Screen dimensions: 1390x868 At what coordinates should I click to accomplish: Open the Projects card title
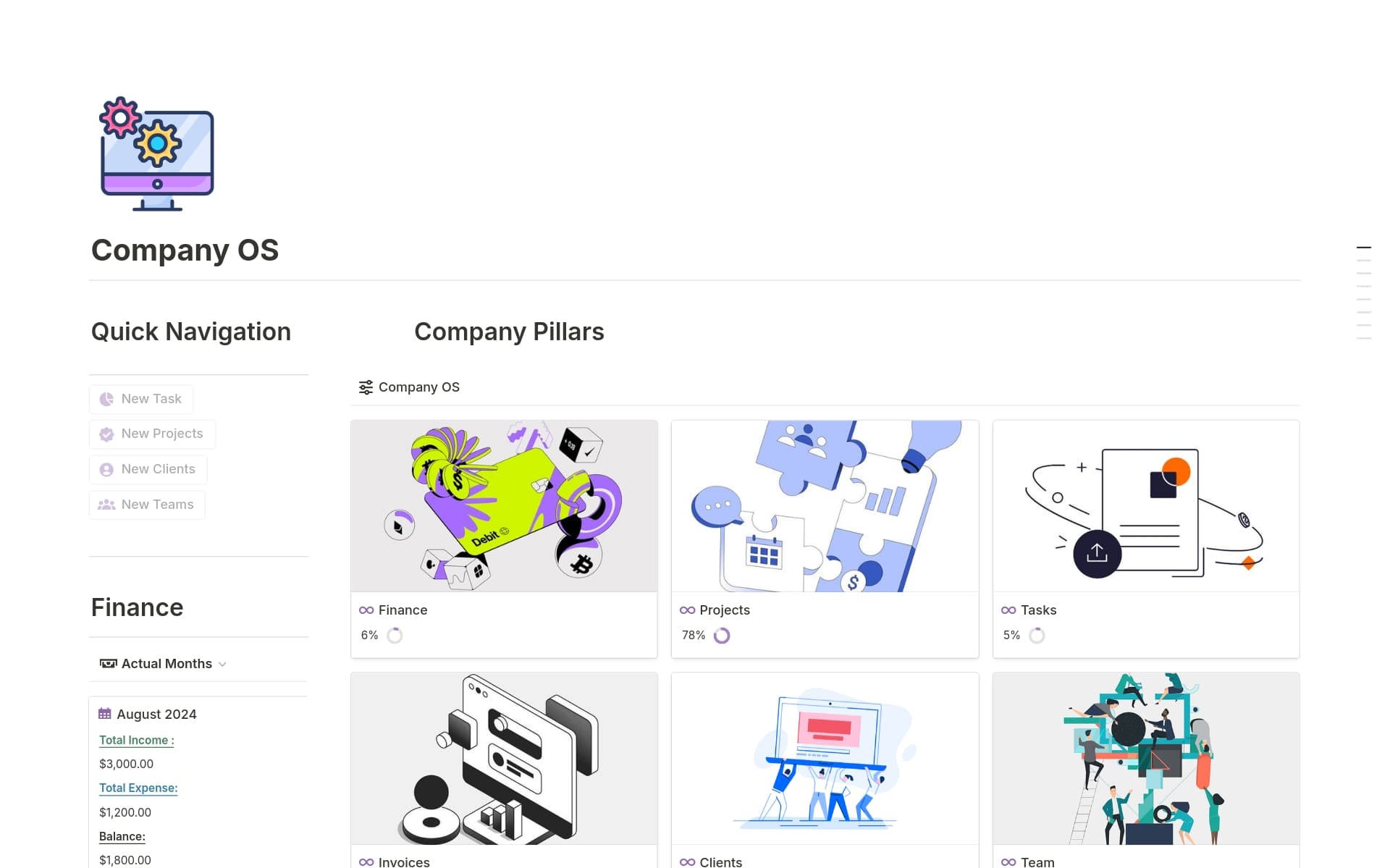(725, 610)
